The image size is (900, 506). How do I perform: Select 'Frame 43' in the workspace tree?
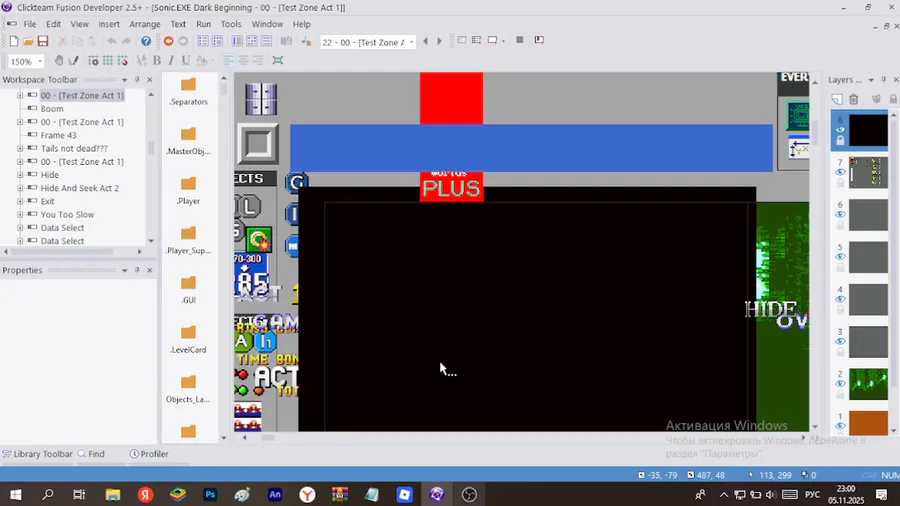pyautogui.click(x=58, y=135)
